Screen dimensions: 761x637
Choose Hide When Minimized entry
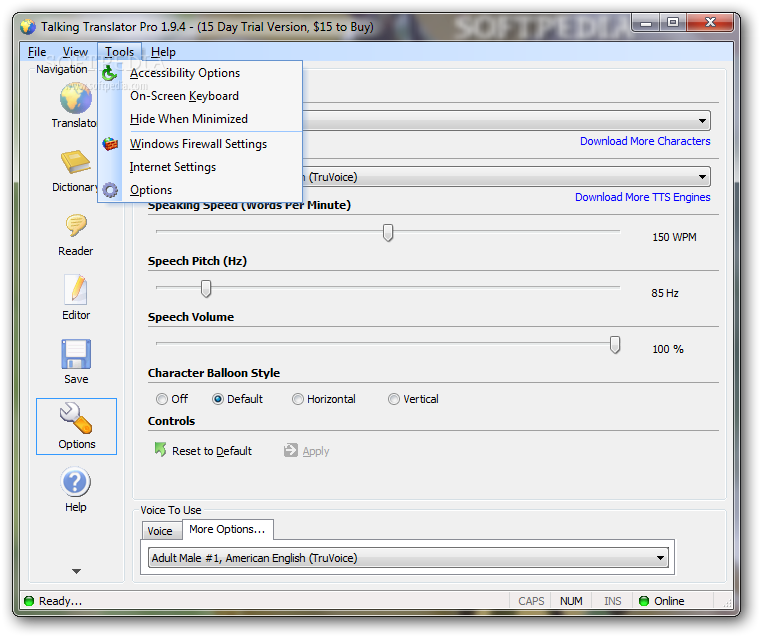click(200, 119)
